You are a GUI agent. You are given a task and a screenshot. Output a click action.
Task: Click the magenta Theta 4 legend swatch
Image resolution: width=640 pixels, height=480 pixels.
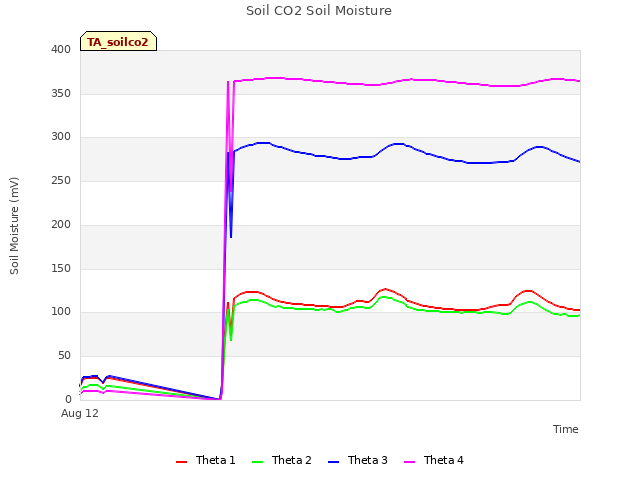pos(409,462)
